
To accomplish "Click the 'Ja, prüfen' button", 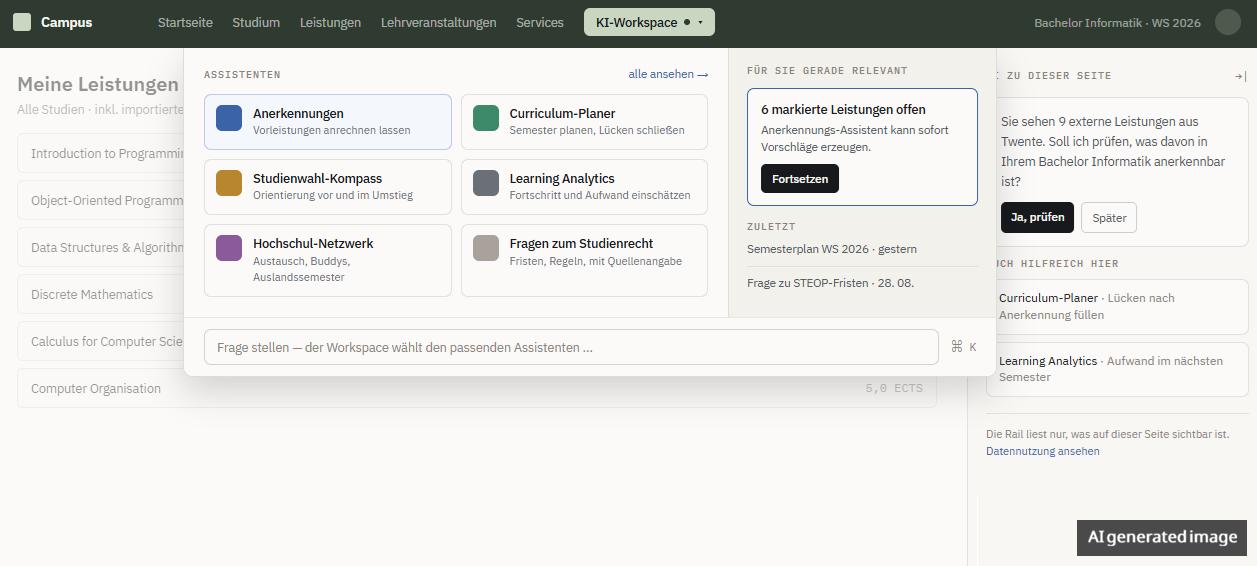I will click(1037, 217).
